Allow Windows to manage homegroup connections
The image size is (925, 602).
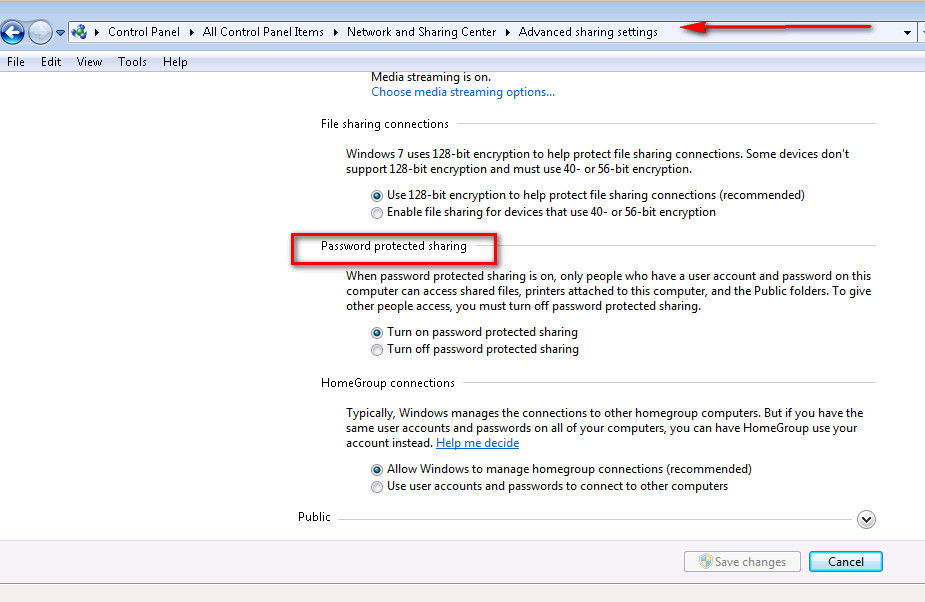point(377,469)
